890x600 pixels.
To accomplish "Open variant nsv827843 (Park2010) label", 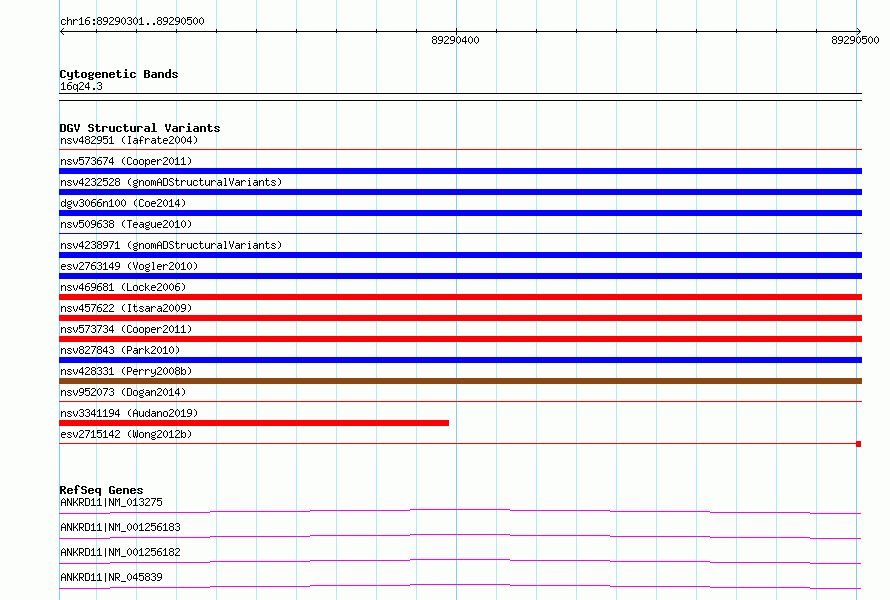I will click(x=120, y=350).
